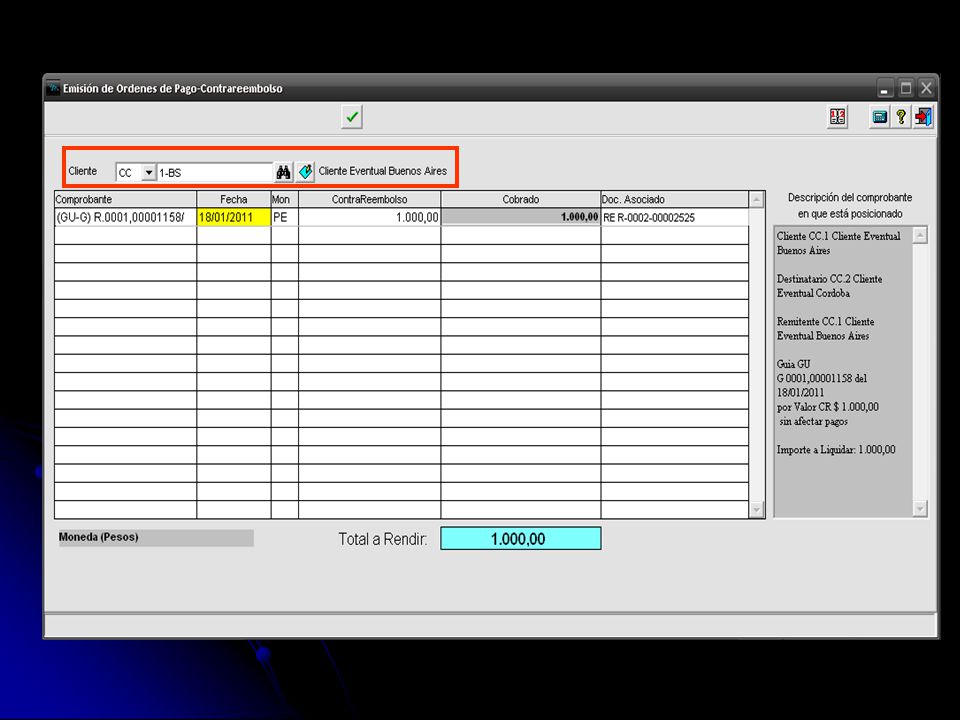Screen dimensions: 960x720
Task: Minimize the Emisión de Ordenes window
Action: click(x=885, y=89)
